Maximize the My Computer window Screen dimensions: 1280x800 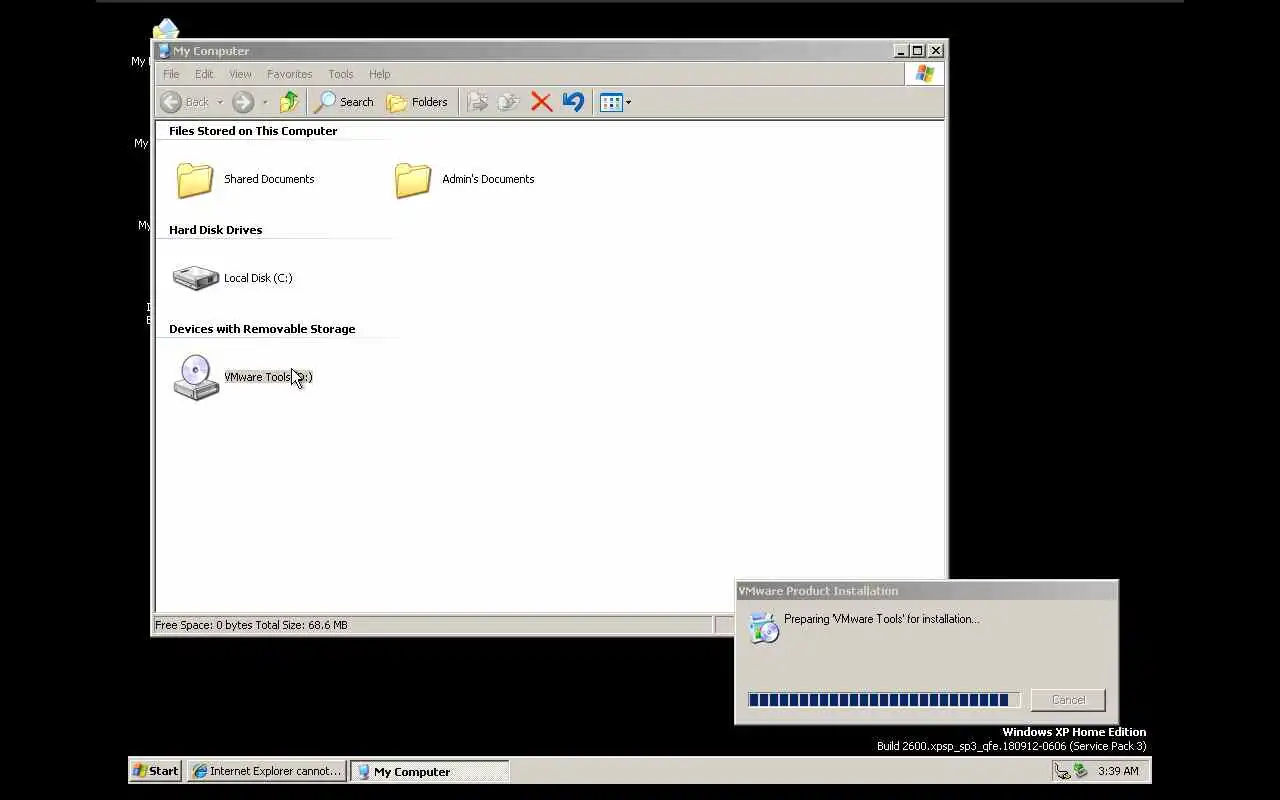point(918,51)
